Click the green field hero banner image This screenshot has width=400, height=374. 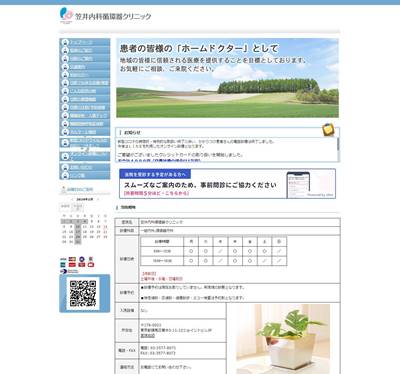(x=227, y=78)
